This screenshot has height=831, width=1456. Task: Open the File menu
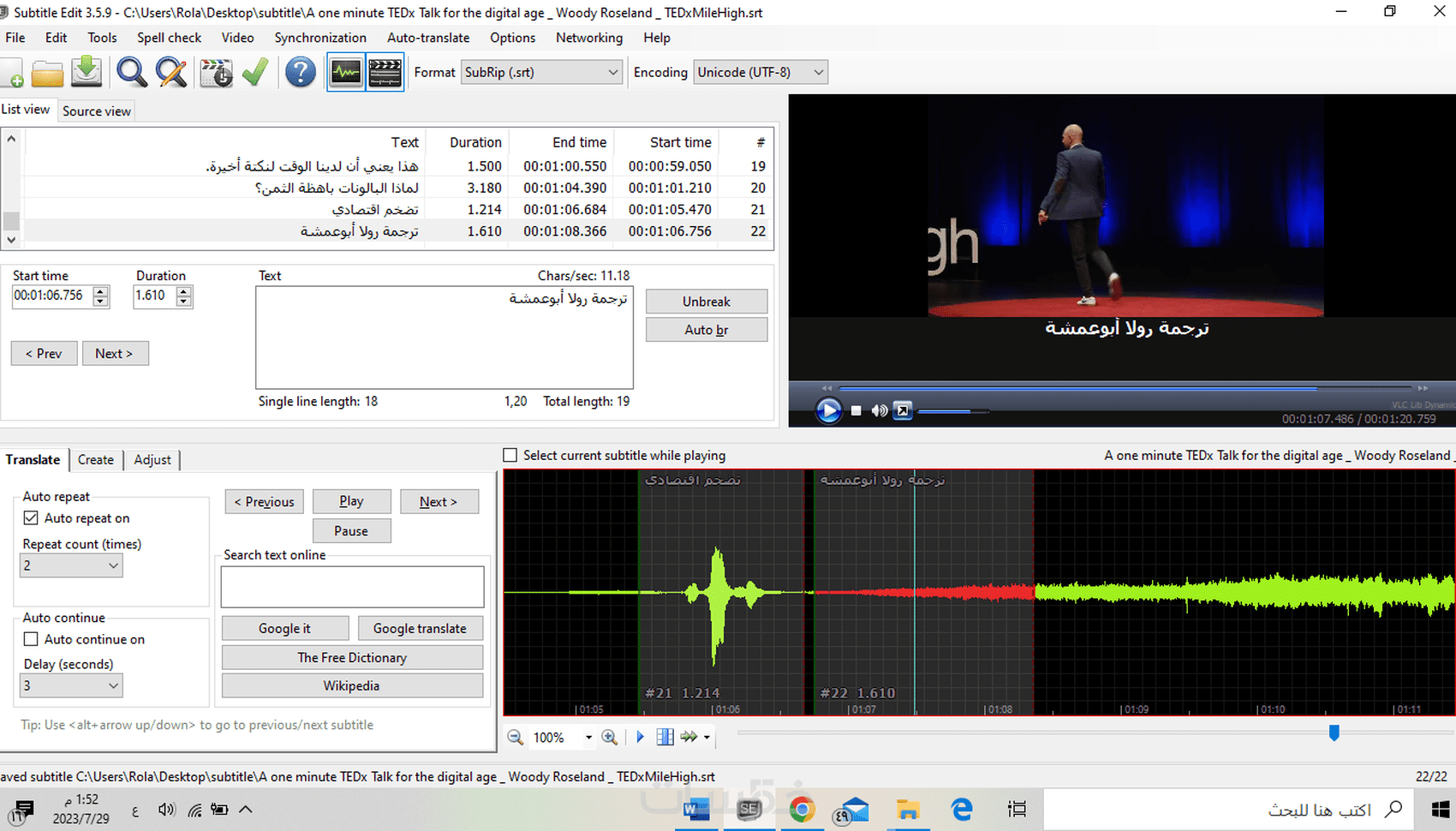tap(15, 38)
